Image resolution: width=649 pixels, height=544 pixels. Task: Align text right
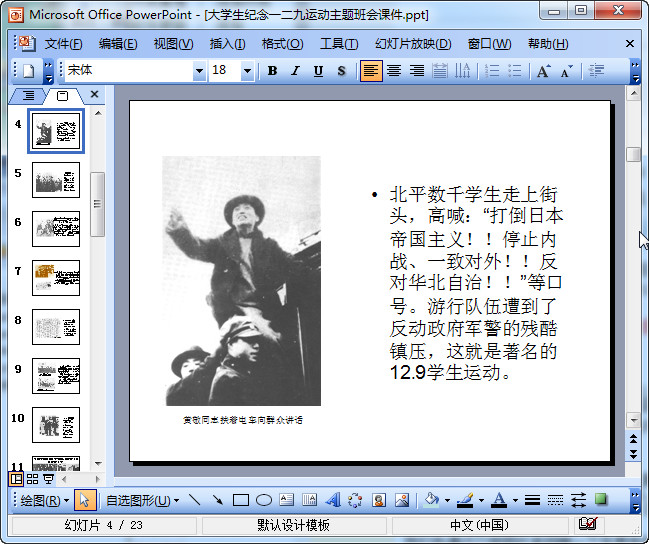tap(417, 71)
